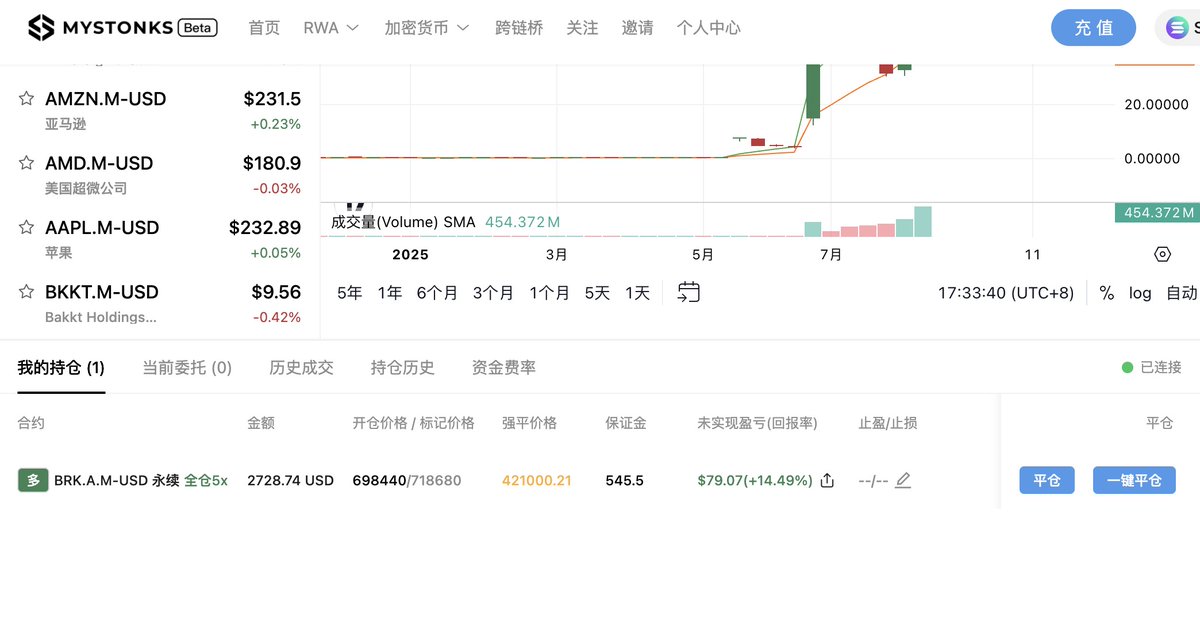Click the 2728.74 USD amount value
The image size is (1200, 621).
click(x=290, y=481)
